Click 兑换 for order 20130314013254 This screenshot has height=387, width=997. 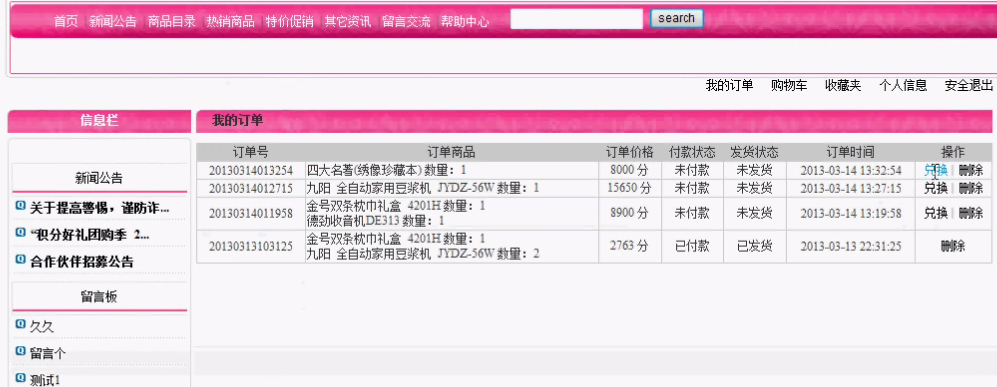click(935, 170)
